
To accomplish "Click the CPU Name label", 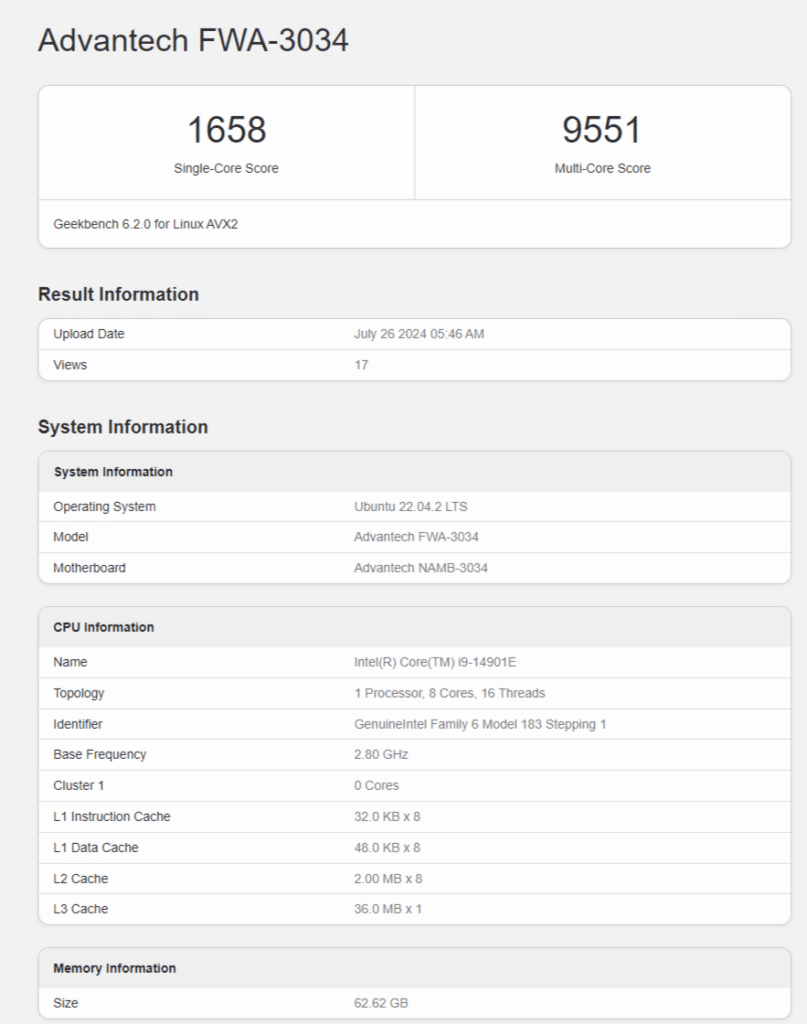I will pos(70,662).
